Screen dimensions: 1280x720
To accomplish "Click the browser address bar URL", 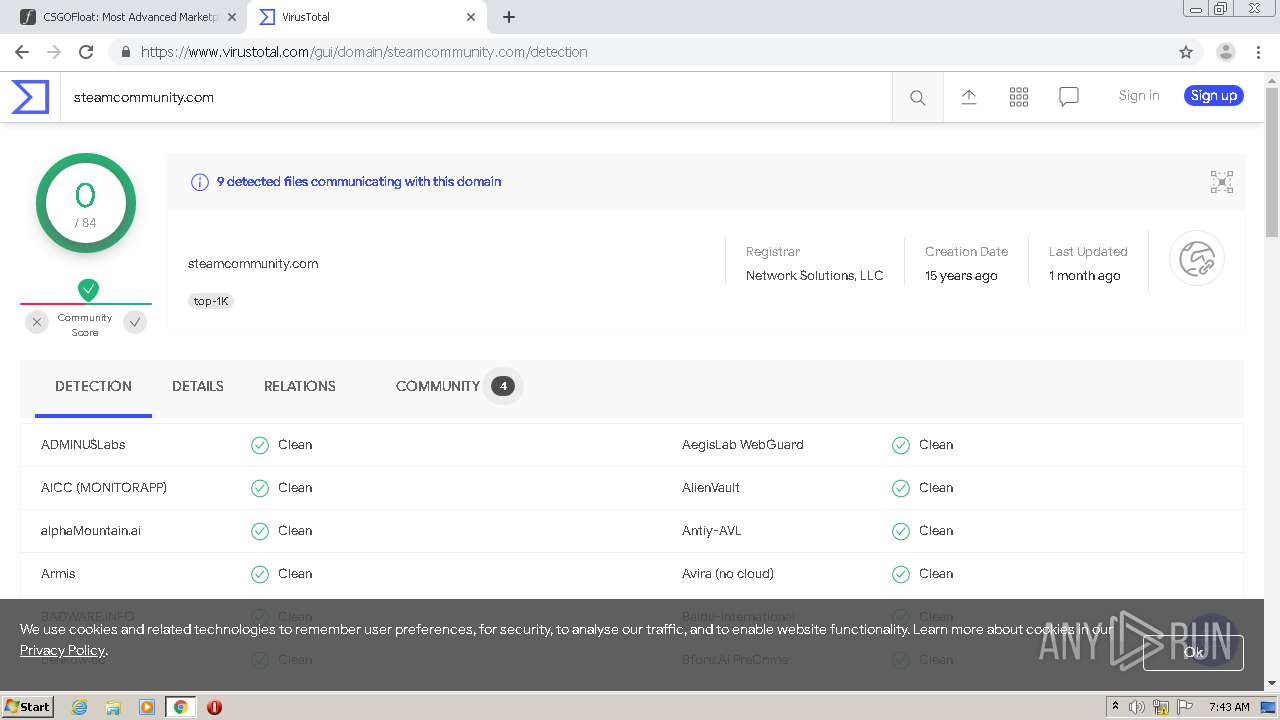I will tap(364, 52).
